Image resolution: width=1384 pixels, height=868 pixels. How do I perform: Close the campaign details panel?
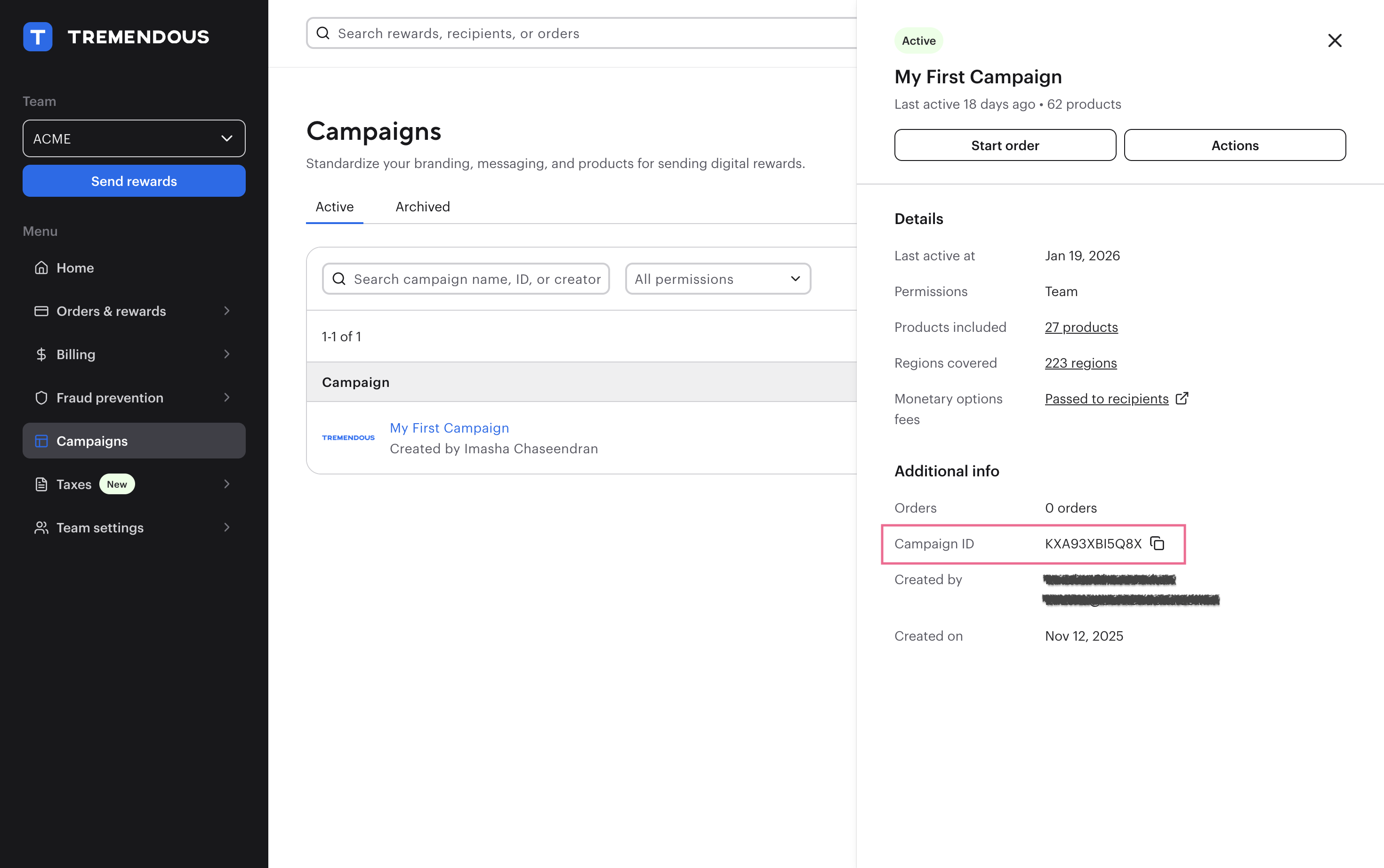coord(1335,41)
